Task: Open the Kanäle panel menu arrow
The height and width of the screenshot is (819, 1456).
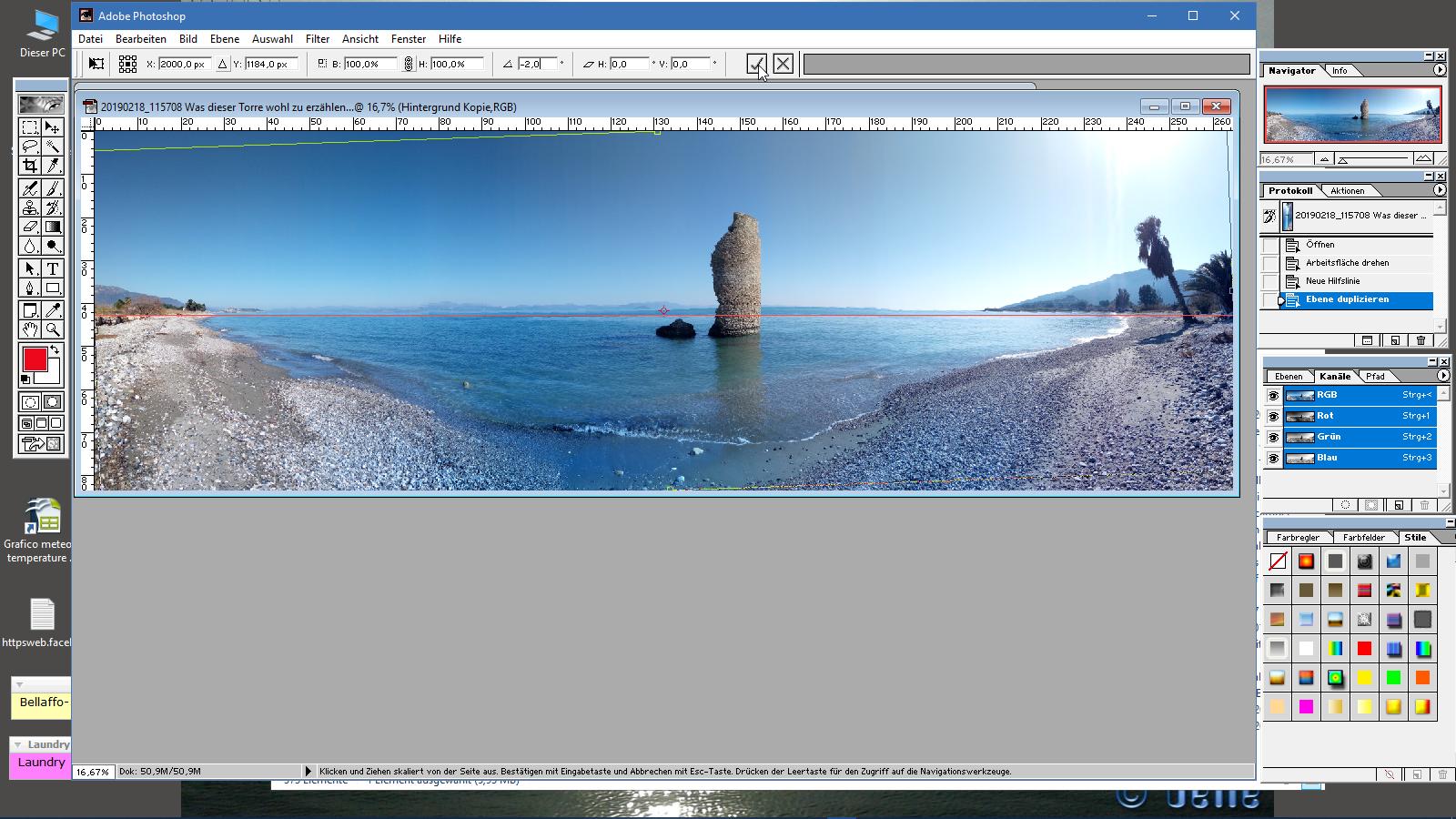Action: click(1442, 374)
